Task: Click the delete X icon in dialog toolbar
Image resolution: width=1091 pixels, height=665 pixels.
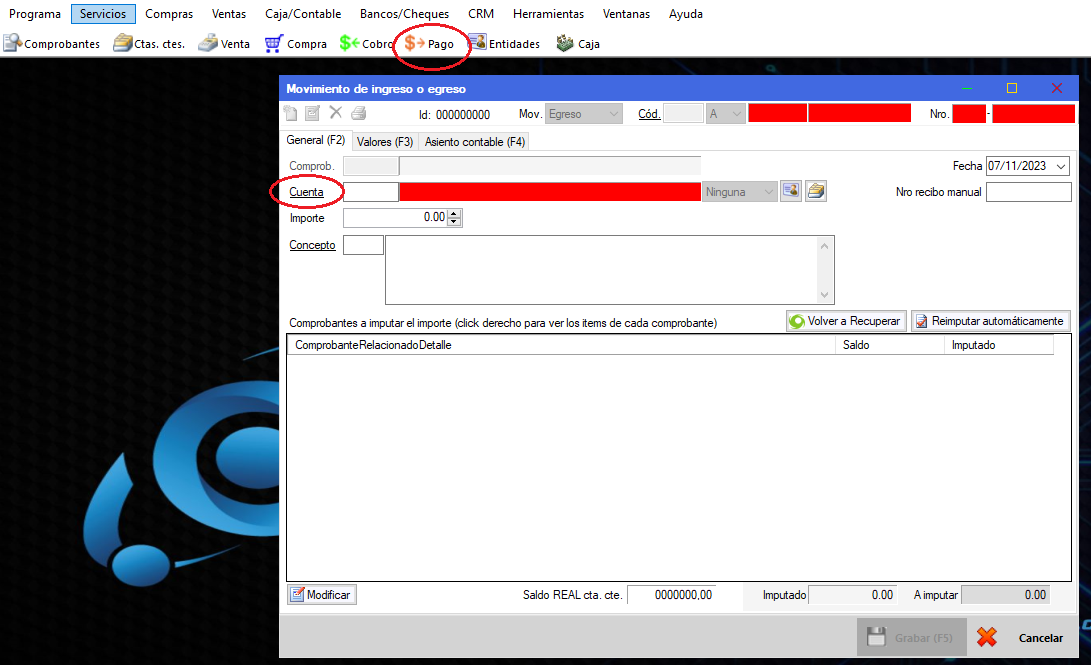Action: tap(335, 113)
